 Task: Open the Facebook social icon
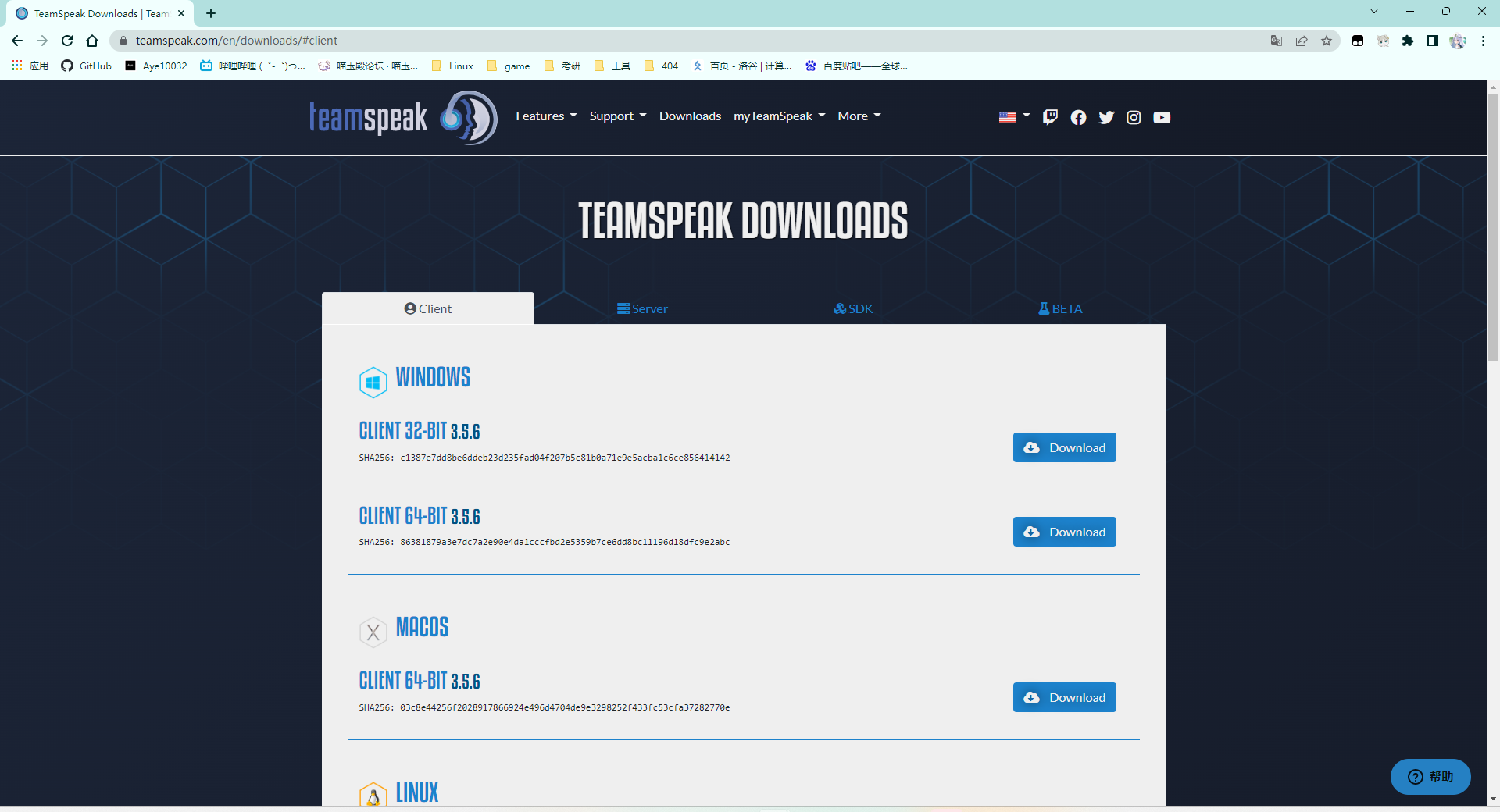[1078, 117]
